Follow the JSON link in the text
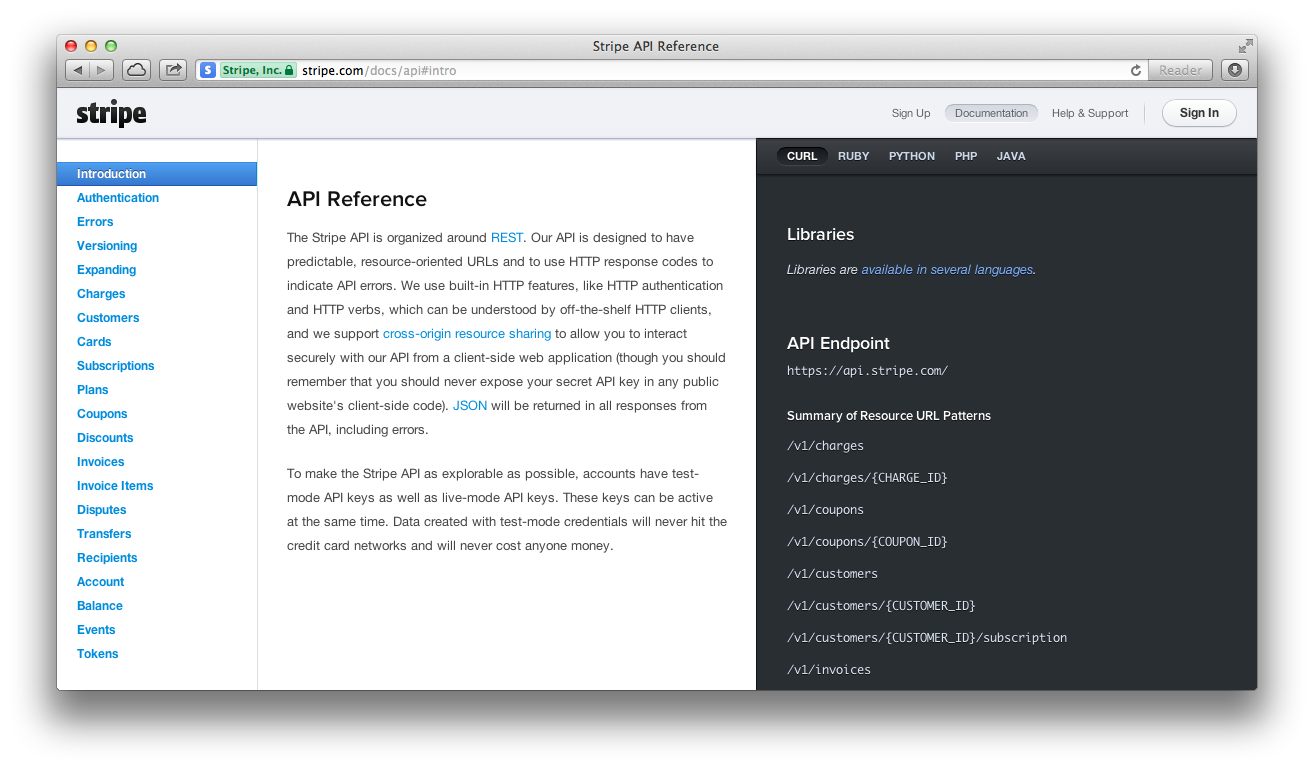 point(470,406)
